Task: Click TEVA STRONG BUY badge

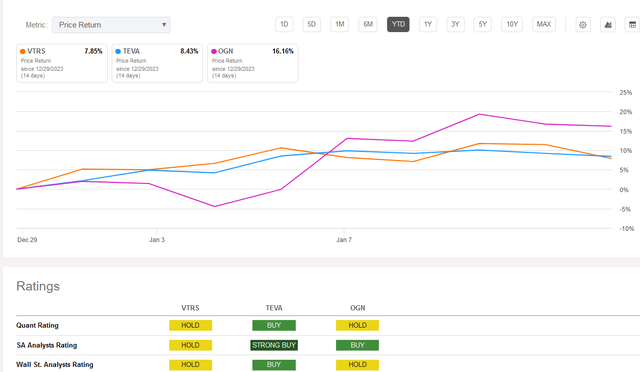Action: [x=274, y=345]
